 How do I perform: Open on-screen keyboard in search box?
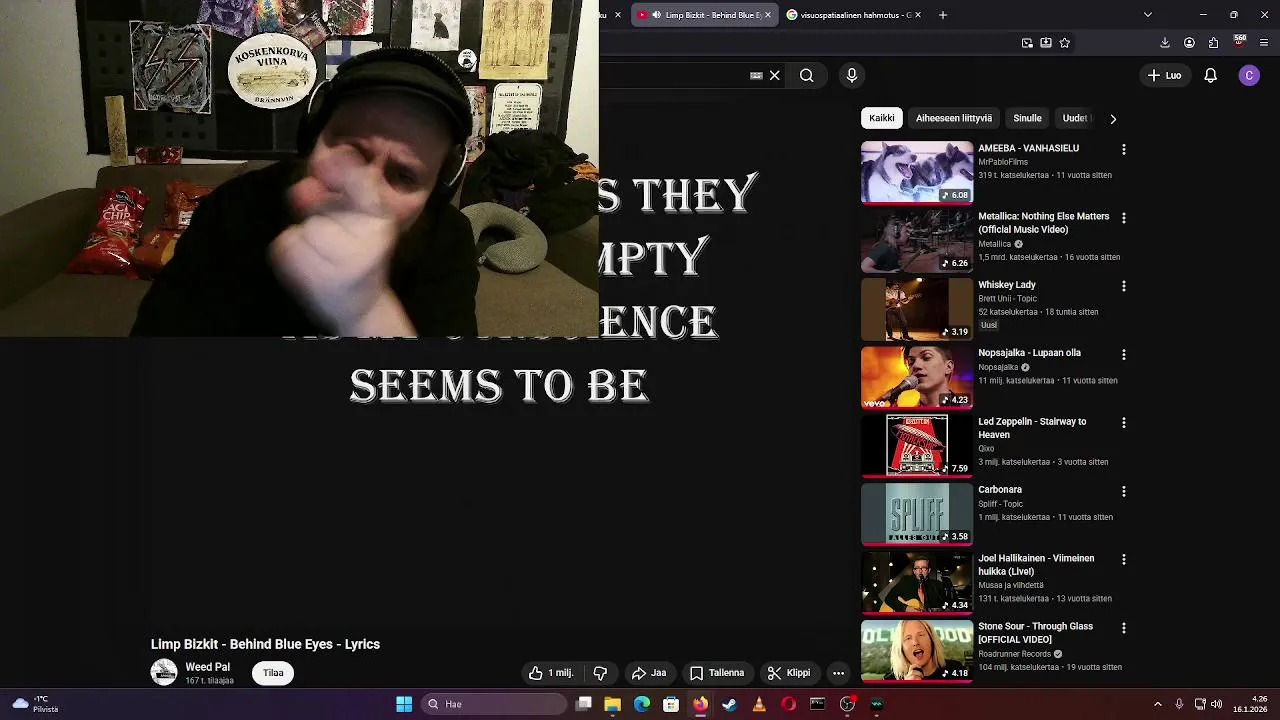[x=756, y=75]
